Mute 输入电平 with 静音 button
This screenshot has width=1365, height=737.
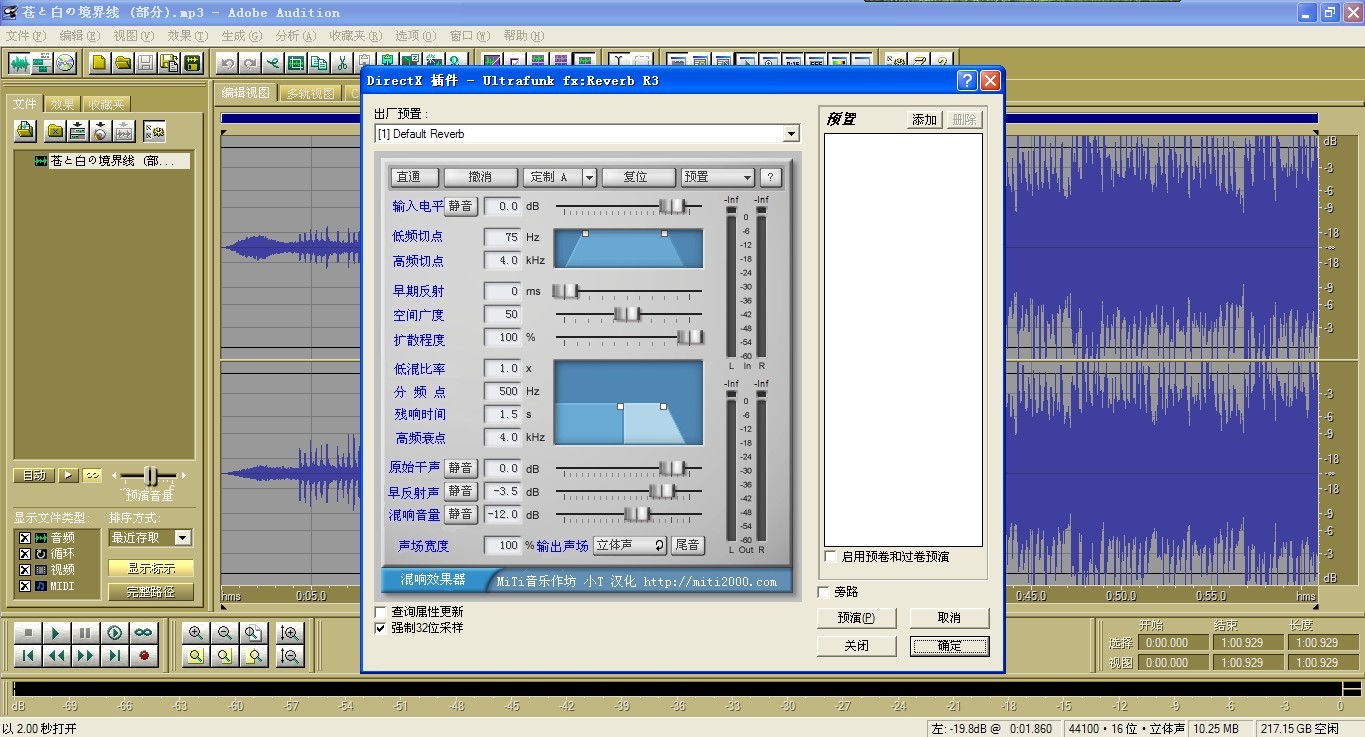(x=461, y=206)
